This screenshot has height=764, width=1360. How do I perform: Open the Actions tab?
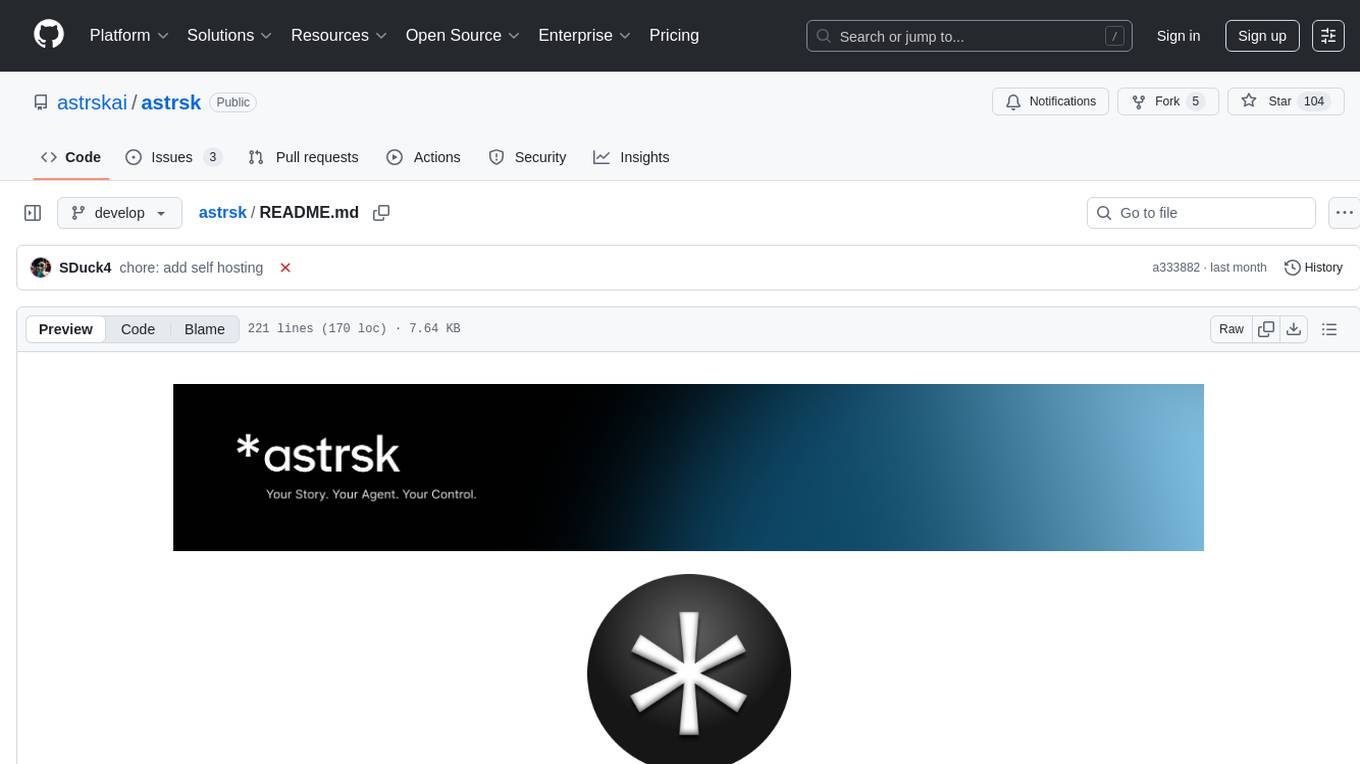[x=423, y=157]
